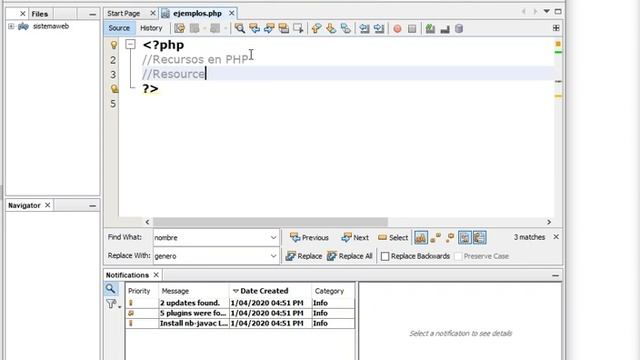Close the ejemplos.php tab
The height and width of the screenshot is (360, 640).
tap(231, 13)
